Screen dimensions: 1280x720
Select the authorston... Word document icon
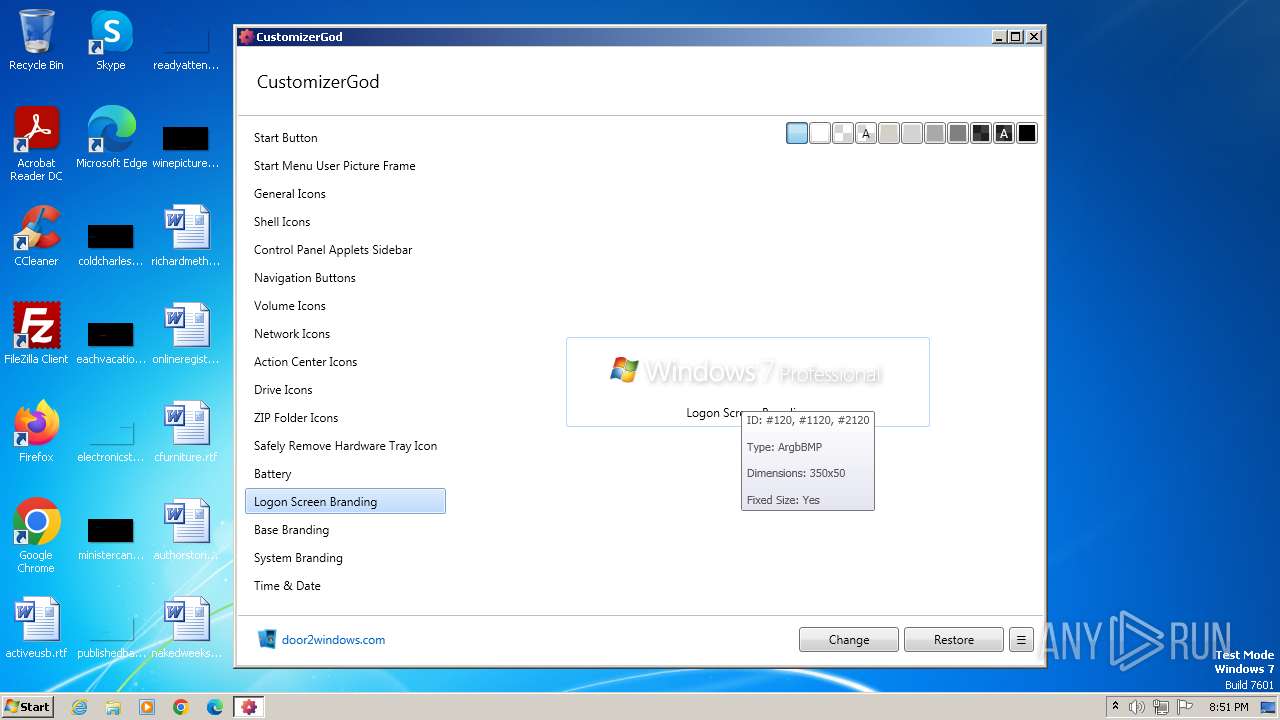[x=186, y=530]
